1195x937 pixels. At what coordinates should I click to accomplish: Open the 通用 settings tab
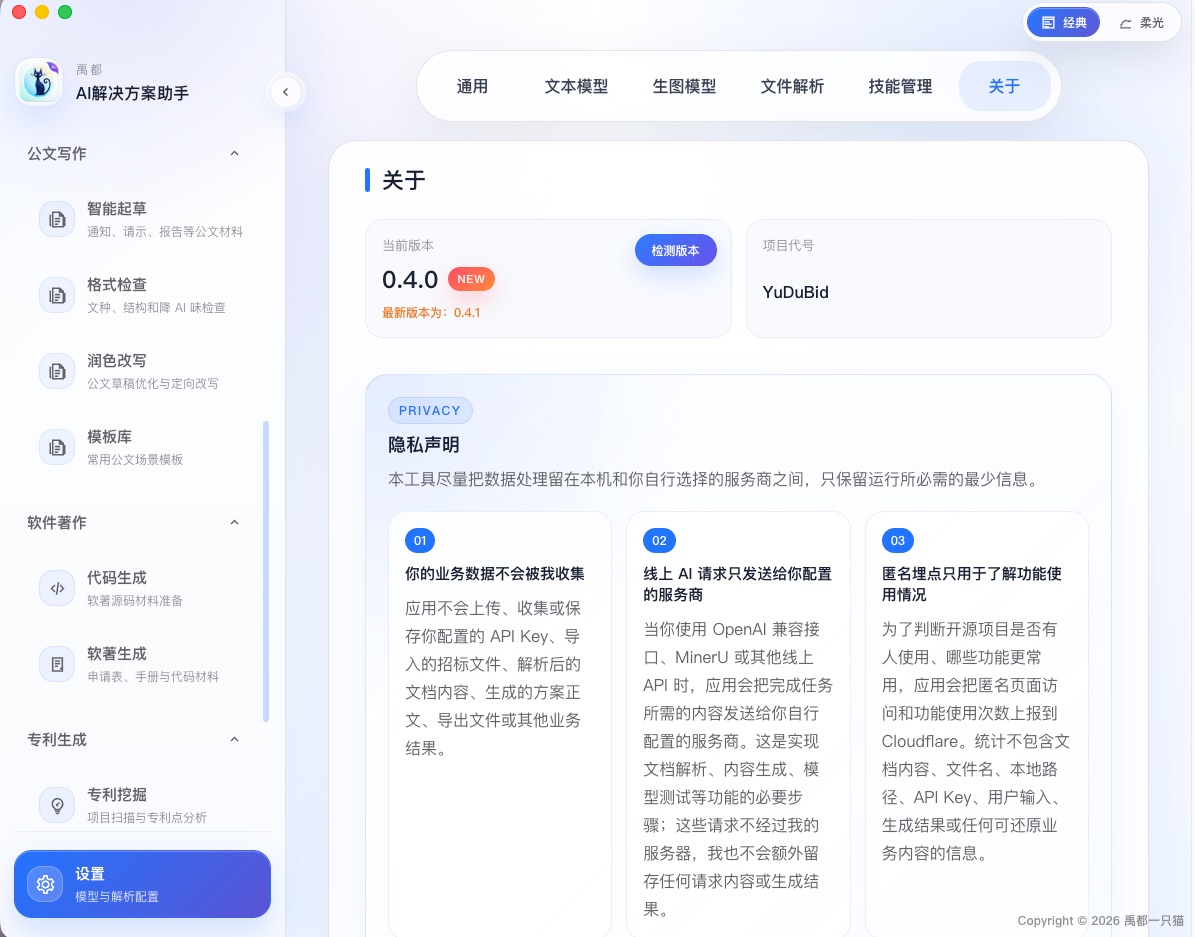coord(472,86)
